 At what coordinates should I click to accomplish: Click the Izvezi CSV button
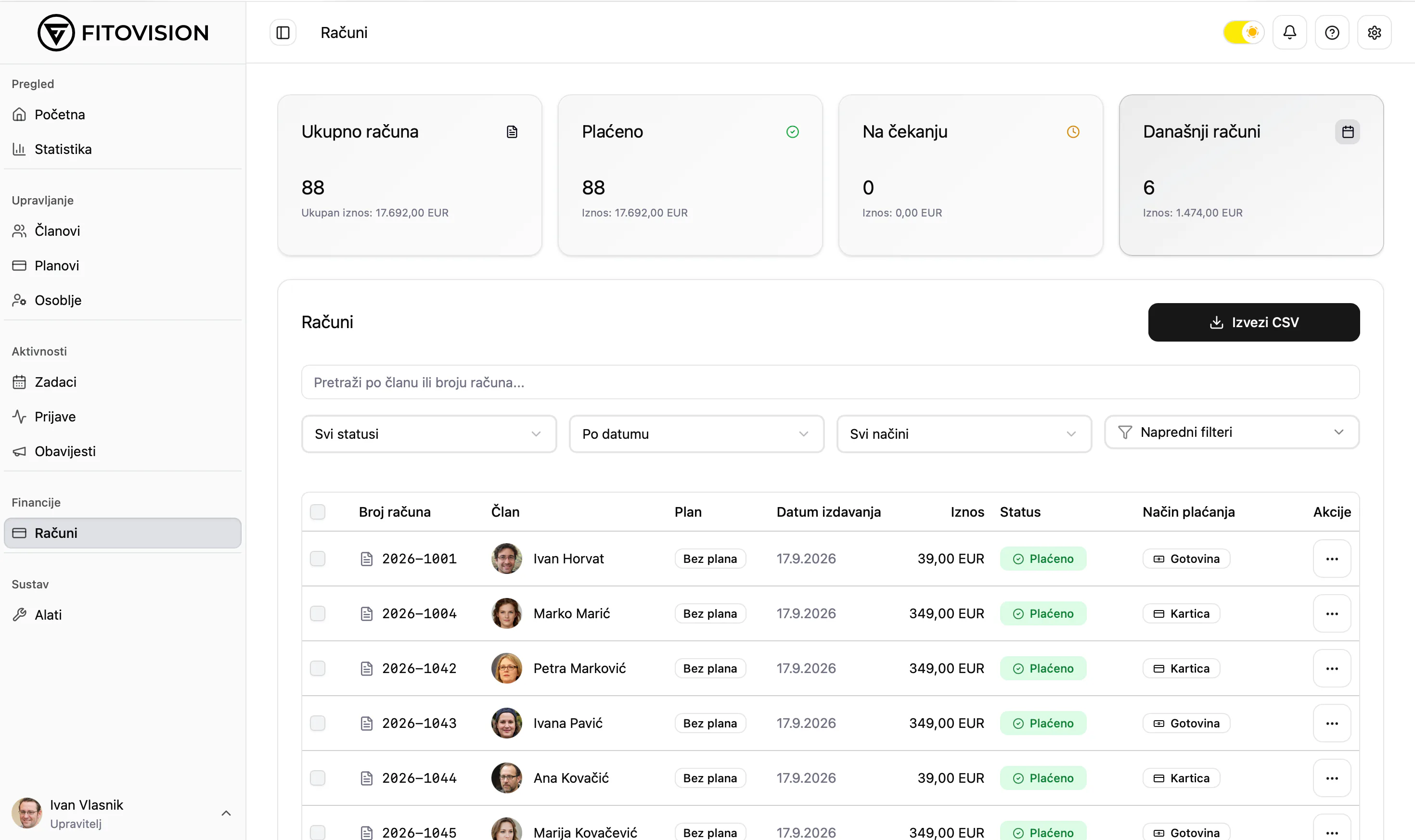pyautogui.click(x=1254, y=322)
